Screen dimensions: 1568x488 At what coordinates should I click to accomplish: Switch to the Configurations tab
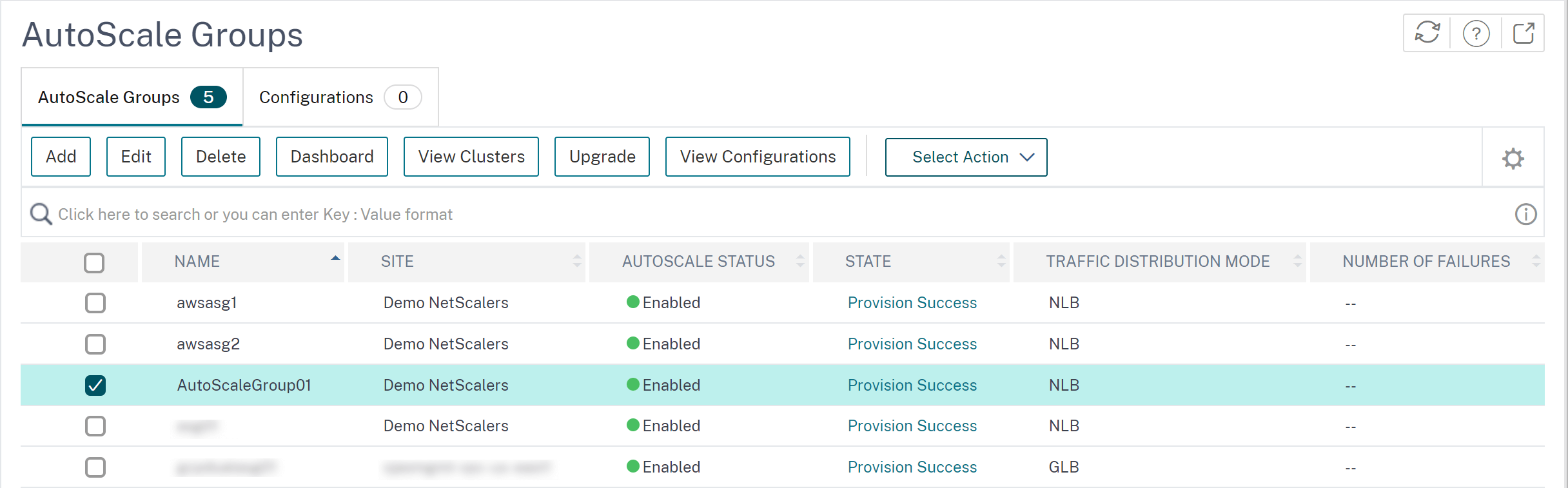tap(340, 97)
